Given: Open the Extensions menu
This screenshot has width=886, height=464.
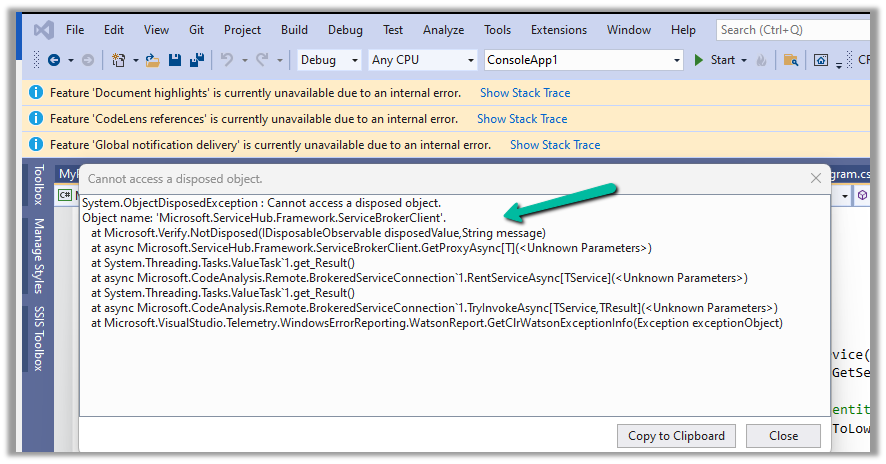Looking at the screenshot, I should tap(559, 30).
